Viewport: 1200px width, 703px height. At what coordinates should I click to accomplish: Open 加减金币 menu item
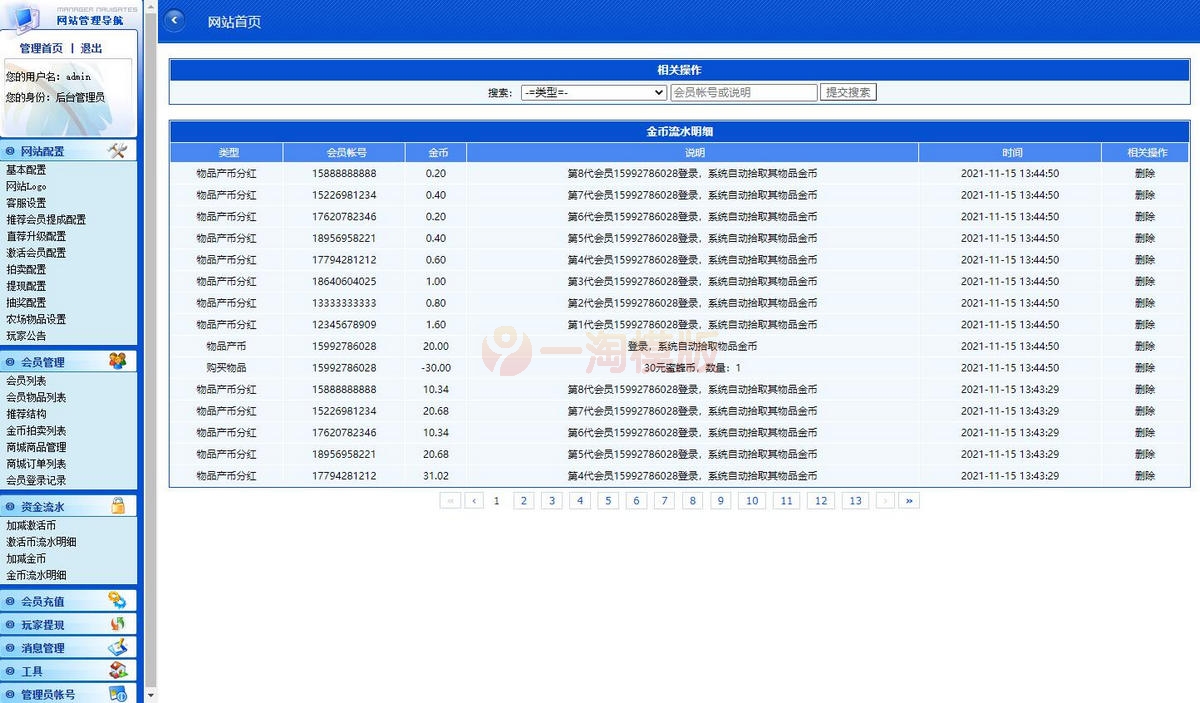26,558
